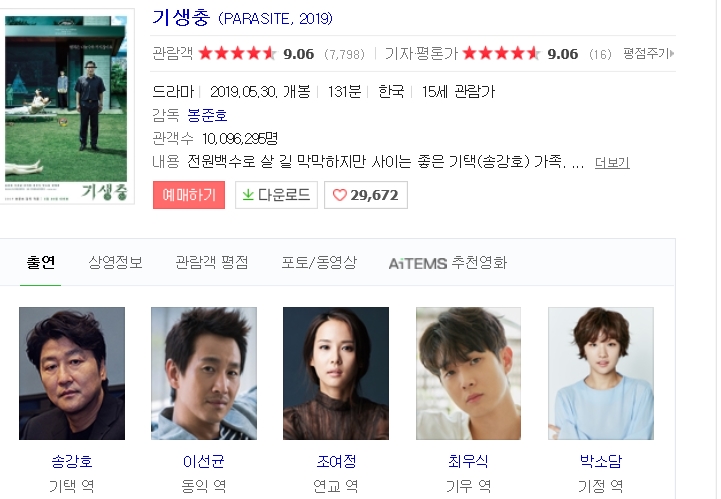Switch to the 상영정보 tab

point(115,263)
